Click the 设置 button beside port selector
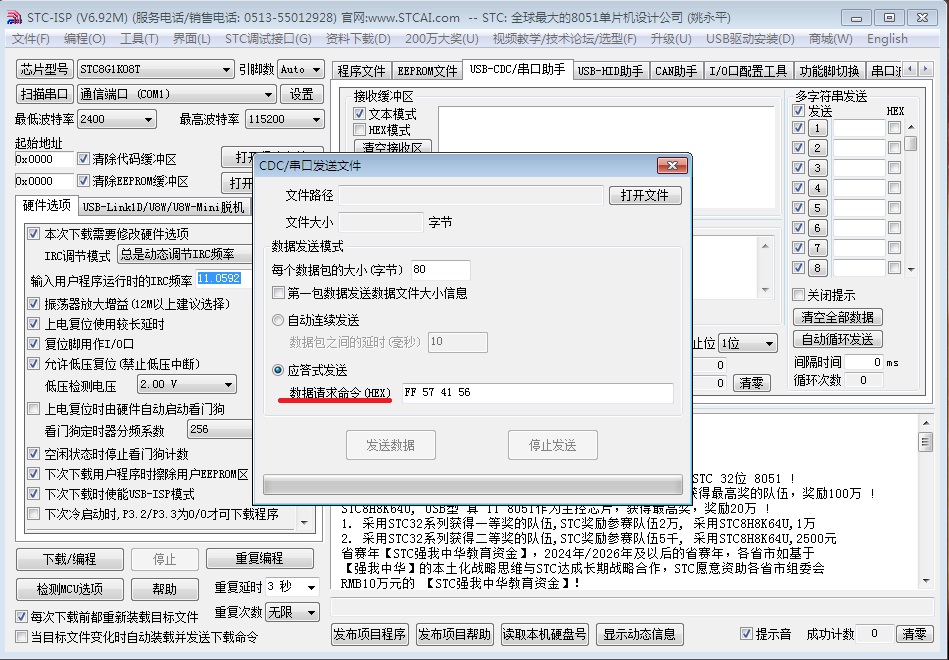This screenshot has height=660, width=949. click(x=301, y=94)
